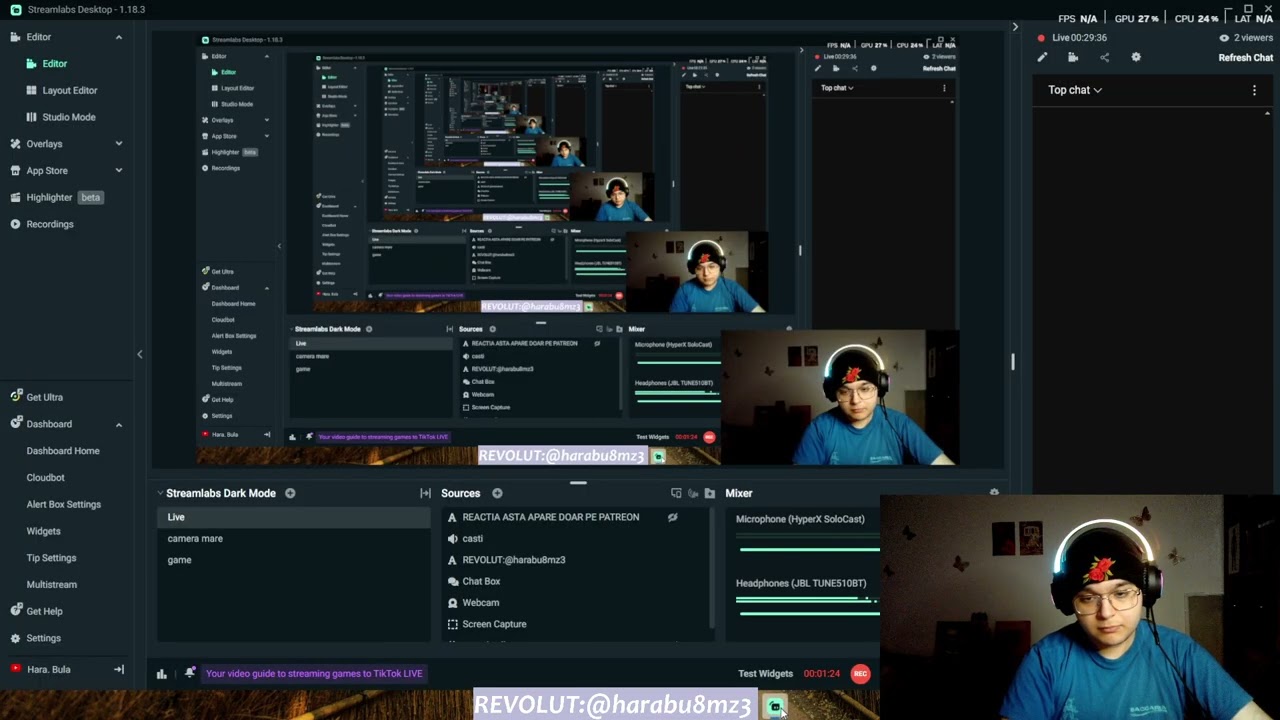The image size is (1280, 720).
Task: Open the chat panel gear settings
Action: (x=1136, y=57)
